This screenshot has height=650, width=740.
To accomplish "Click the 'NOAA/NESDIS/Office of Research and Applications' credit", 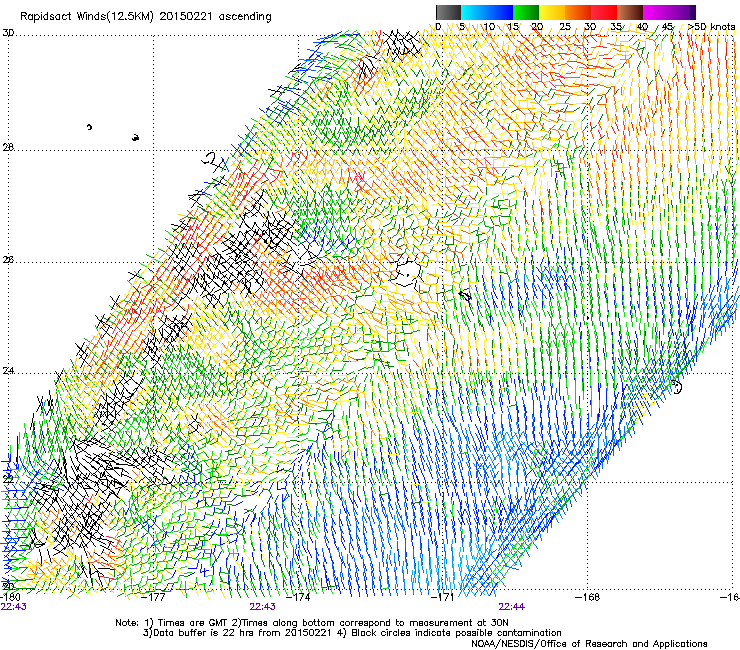I will pos(589,644).
